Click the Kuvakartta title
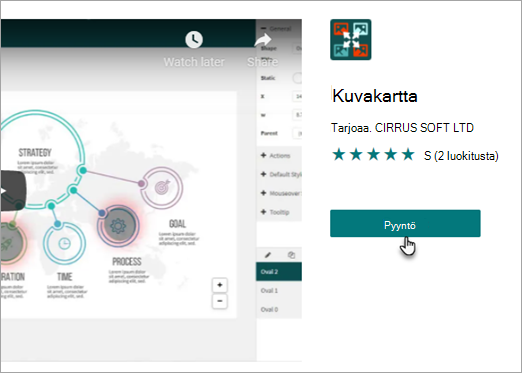 [375, 96]
